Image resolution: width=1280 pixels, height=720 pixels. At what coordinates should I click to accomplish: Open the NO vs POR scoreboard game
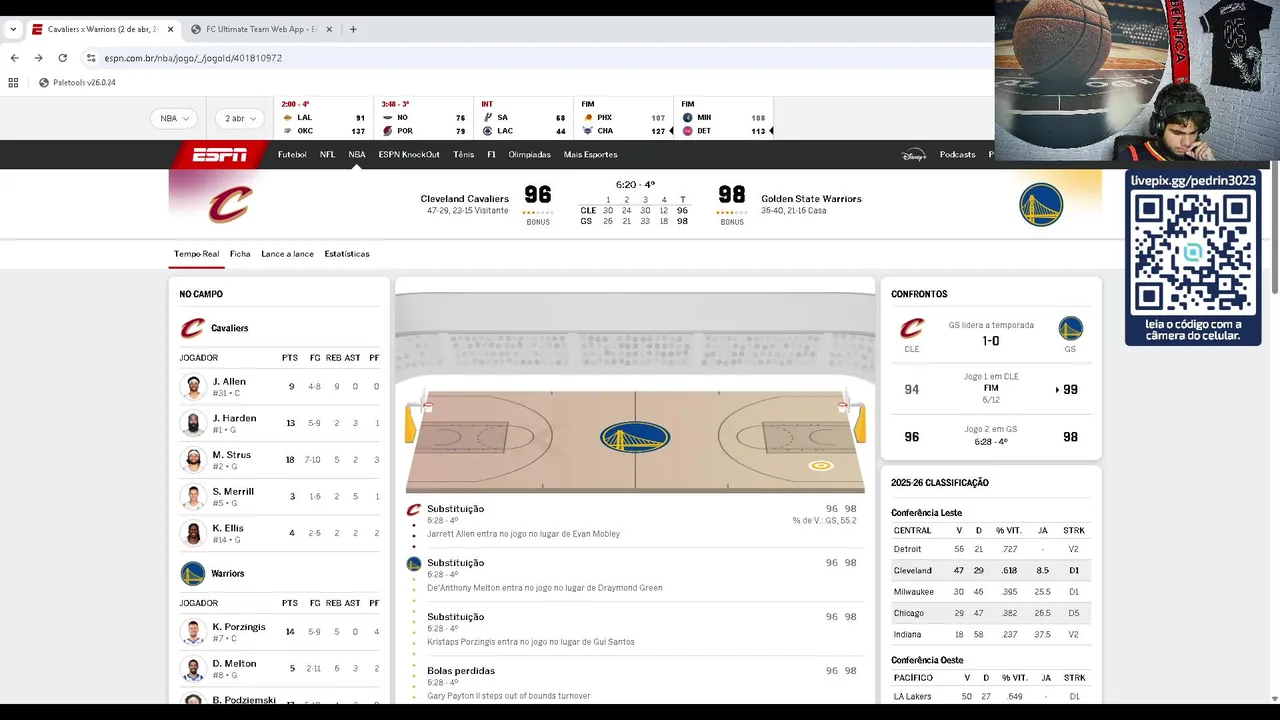[424, 118]
